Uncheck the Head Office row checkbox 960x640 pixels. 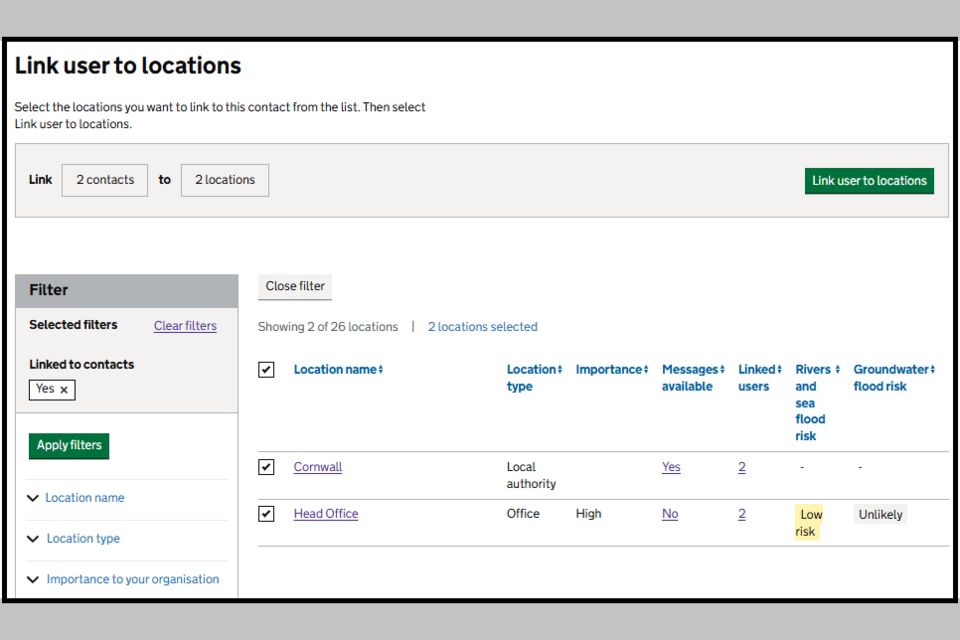coord(266,514)
